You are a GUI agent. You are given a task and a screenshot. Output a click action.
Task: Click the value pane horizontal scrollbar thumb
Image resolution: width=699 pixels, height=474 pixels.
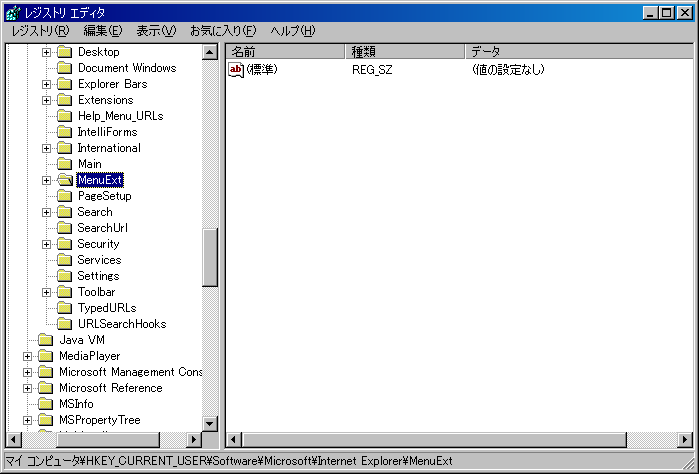434,440
